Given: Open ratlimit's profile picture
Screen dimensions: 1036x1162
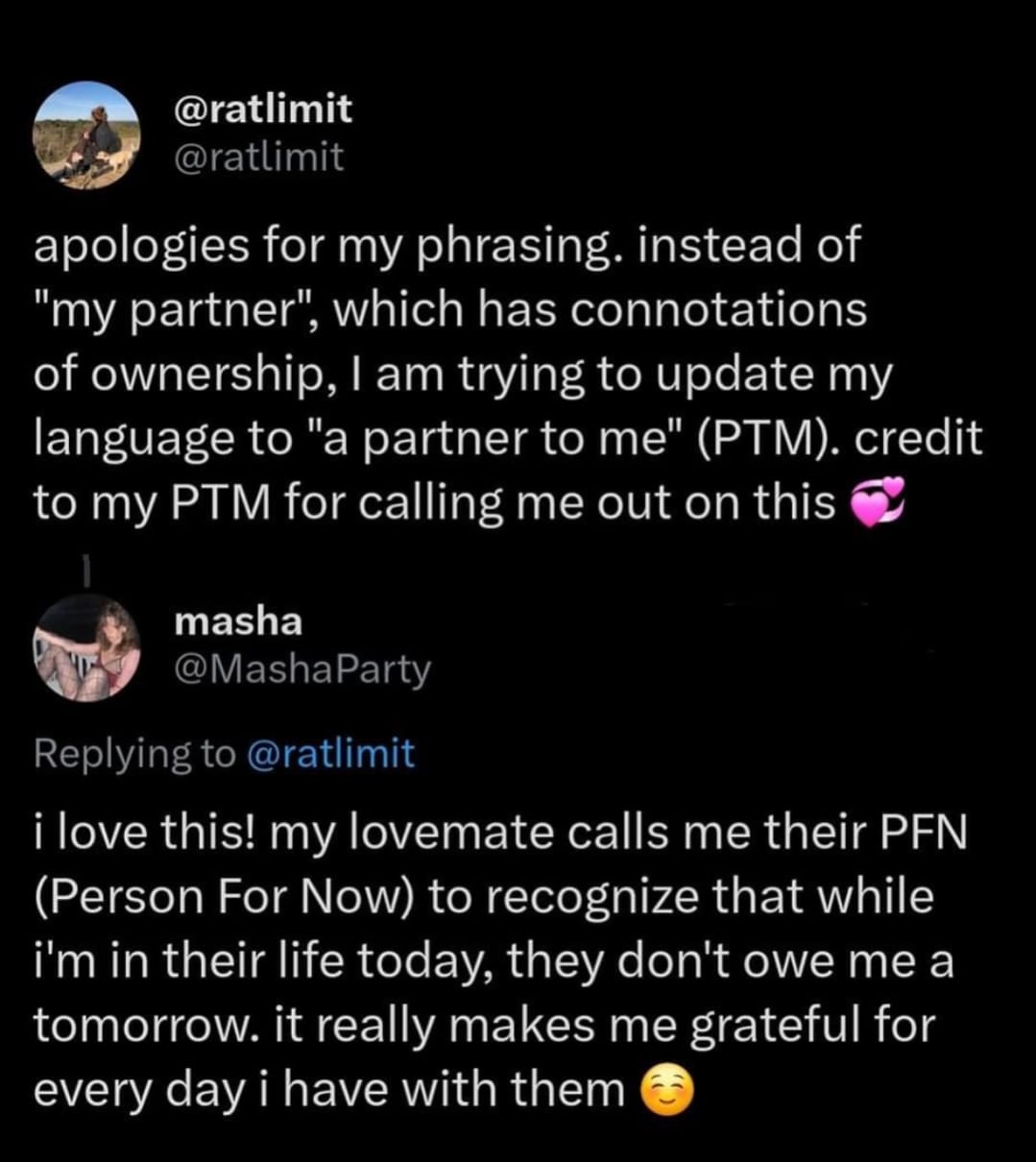Looking at the screenshot, I should (86, 133).
